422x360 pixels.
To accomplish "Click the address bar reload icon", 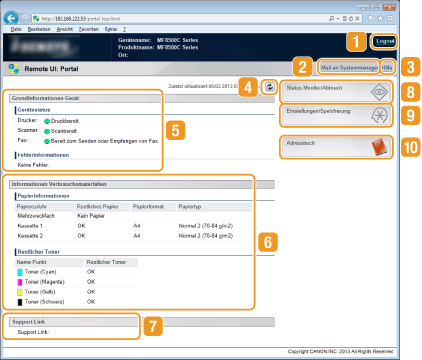I will coord(351,18).
